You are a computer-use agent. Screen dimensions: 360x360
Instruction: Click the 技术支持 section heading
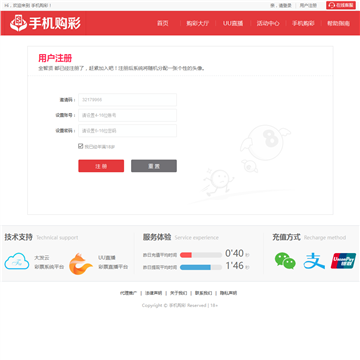pyautogui.click(x=19, y=237)
